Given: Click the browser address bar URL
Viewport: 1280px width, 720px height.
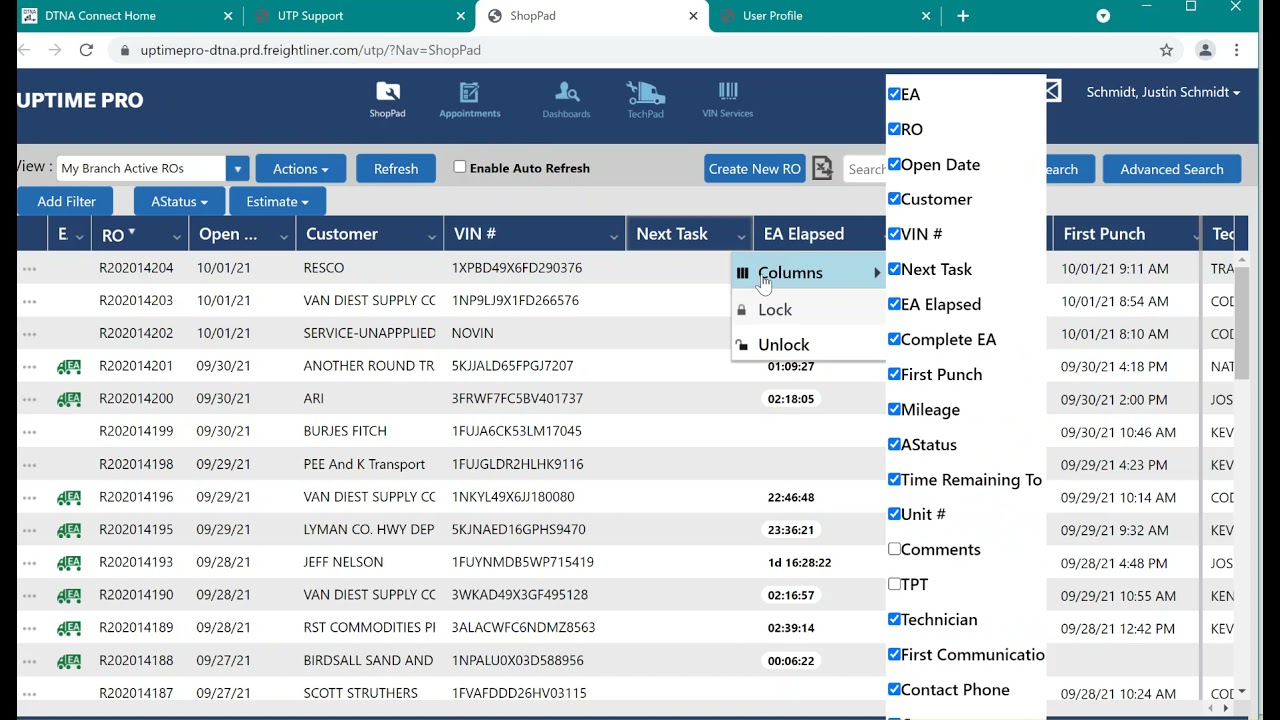Looking at the screenshot, I should point(310,50).
